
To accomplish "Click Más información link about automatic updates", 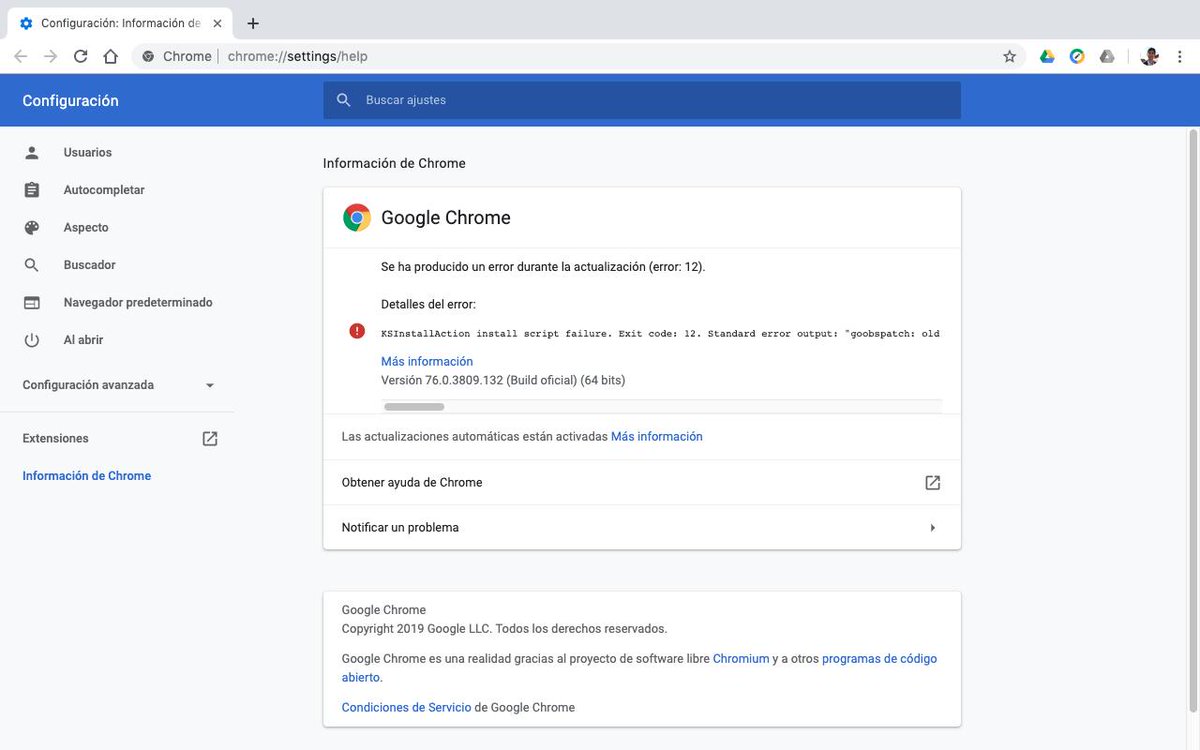I will 657,437.
